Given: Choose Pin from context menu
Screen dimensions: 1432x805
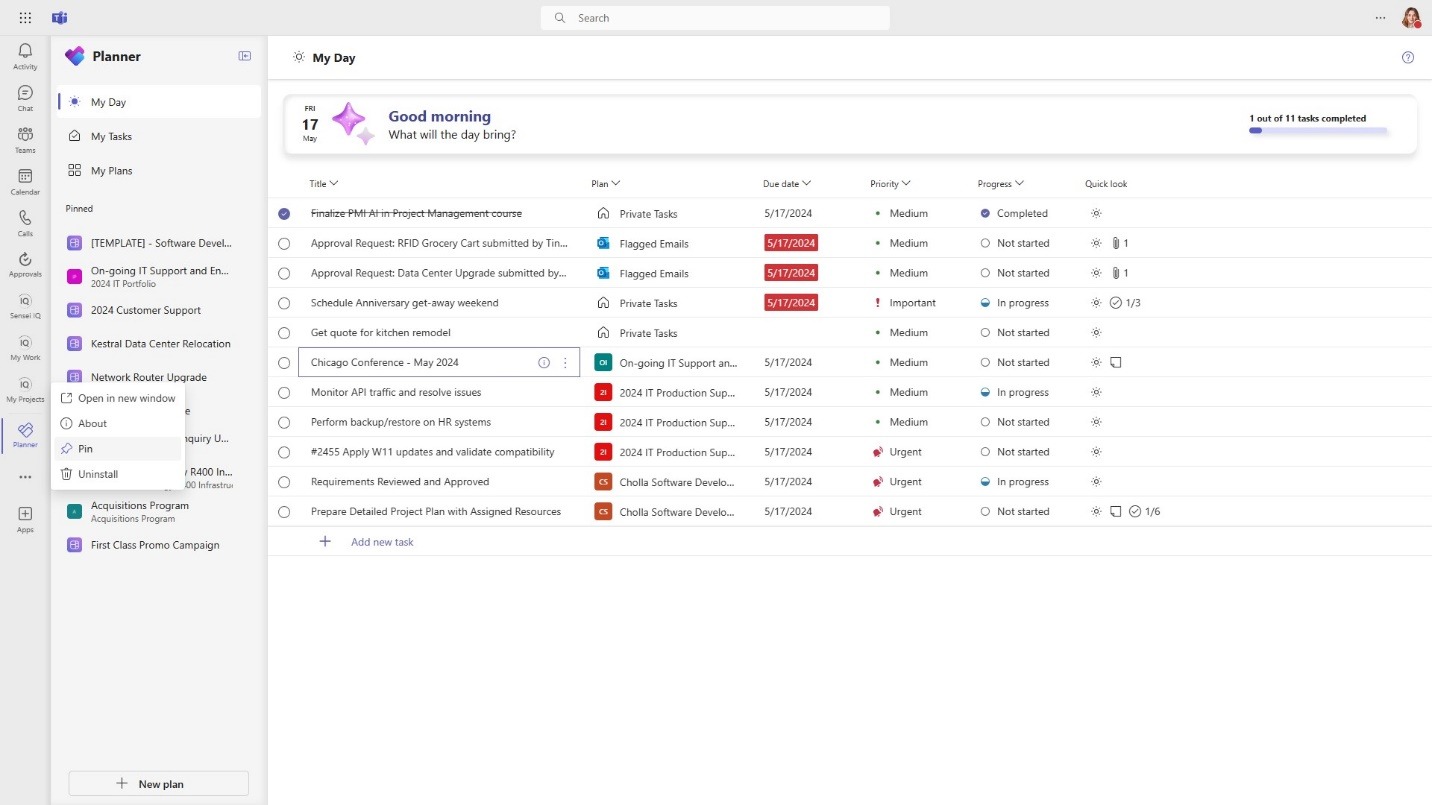Looking at the screenshot, I should pos(118,449).
